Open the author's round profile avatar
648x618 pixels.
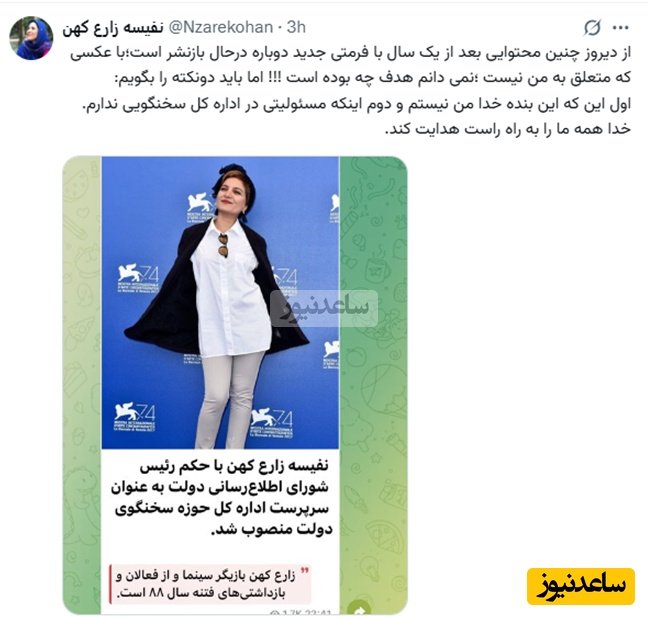click(31, 38)
